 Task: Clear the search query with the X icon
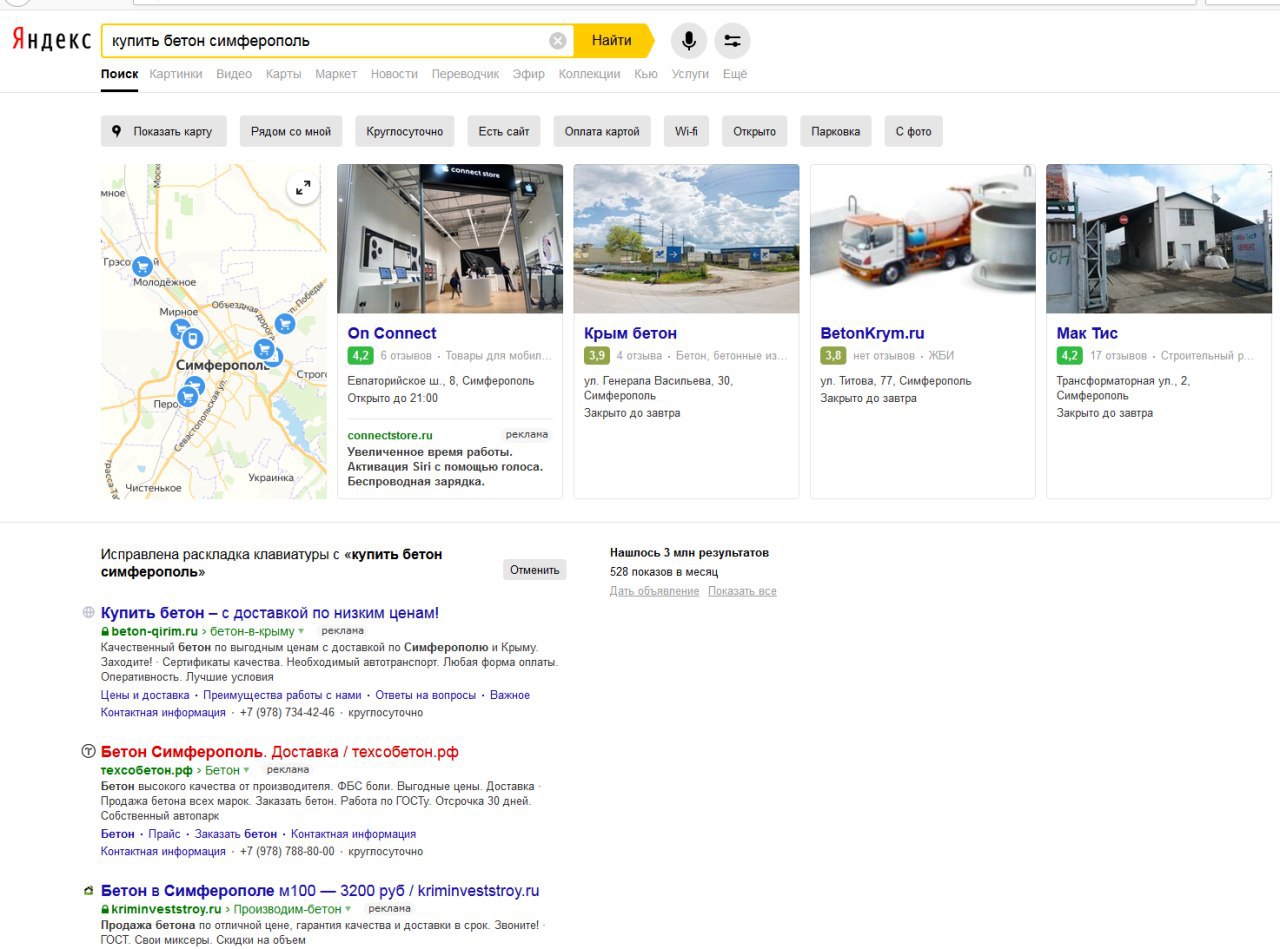click(558, 41)
